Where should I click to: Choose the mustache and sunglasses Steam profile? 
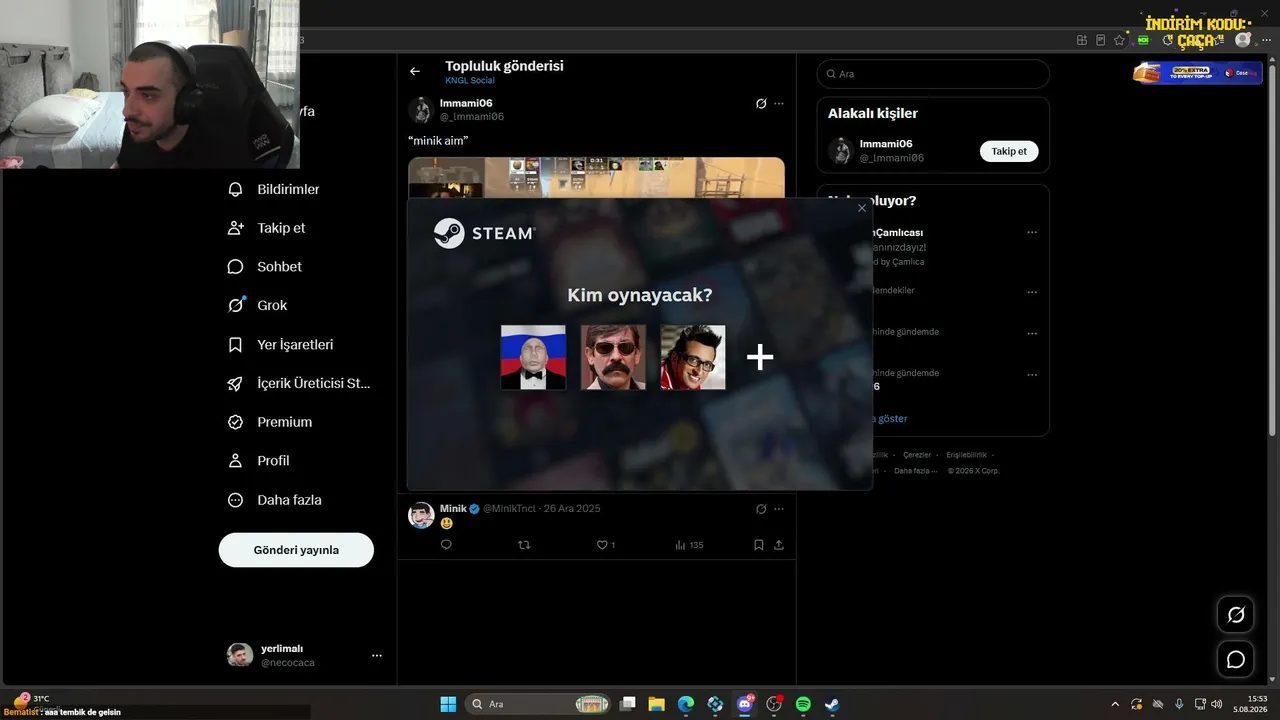point(613,357)
